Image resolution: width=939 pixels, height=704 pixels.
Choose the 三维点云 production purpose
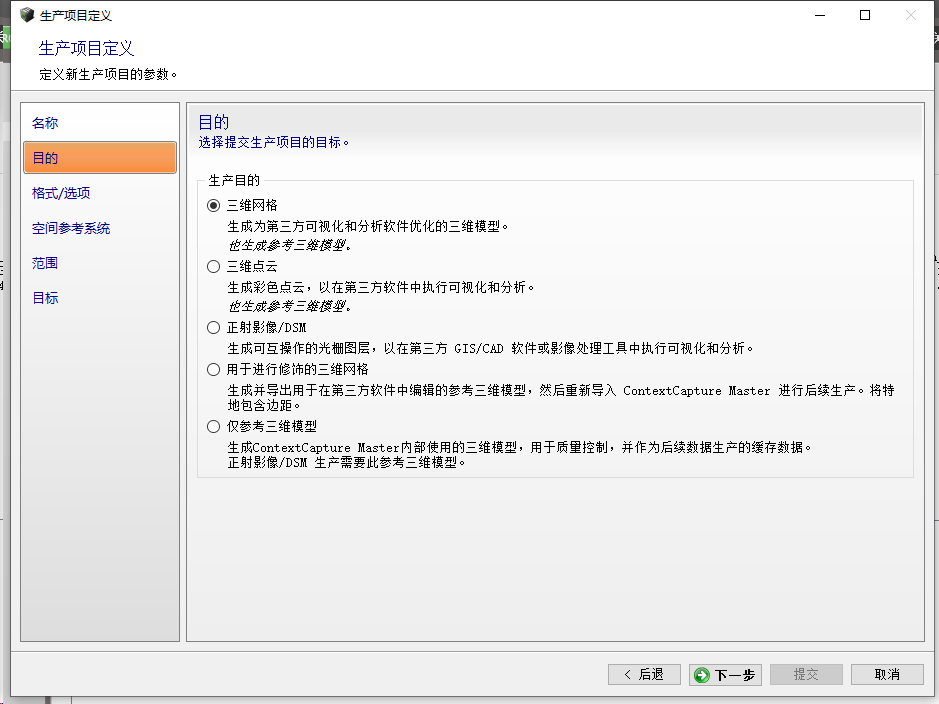click(x=213, y=266)
